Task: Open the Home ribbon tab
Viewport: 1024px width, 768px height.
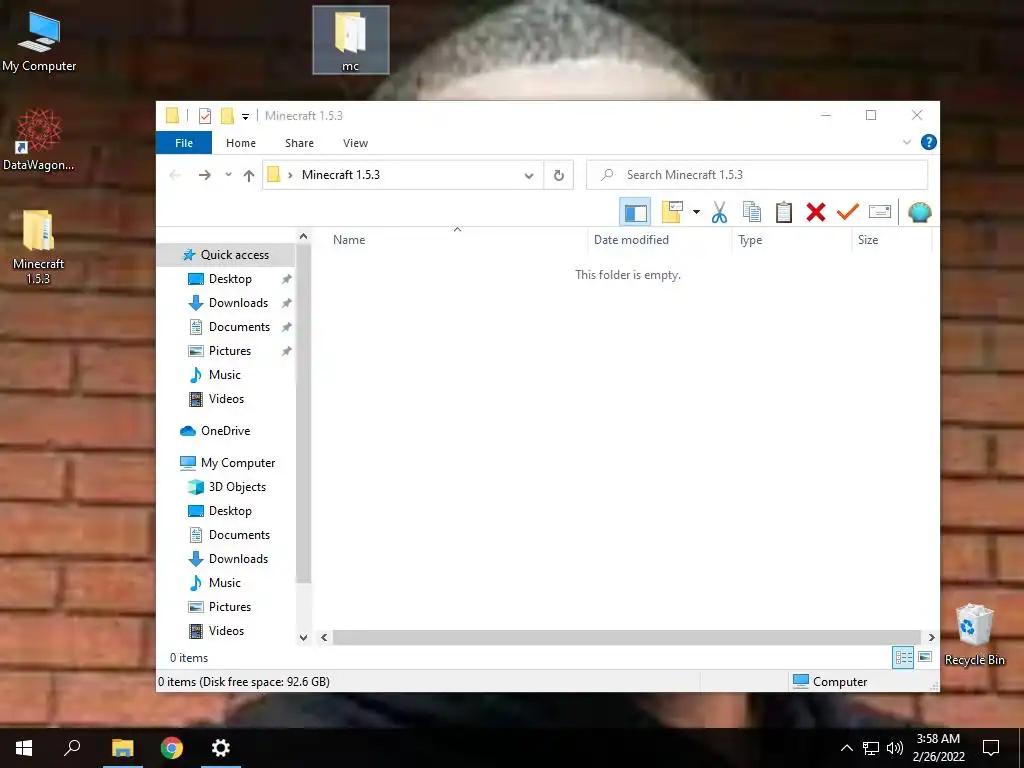Action: pyautogui.click(x=241, y=143)
